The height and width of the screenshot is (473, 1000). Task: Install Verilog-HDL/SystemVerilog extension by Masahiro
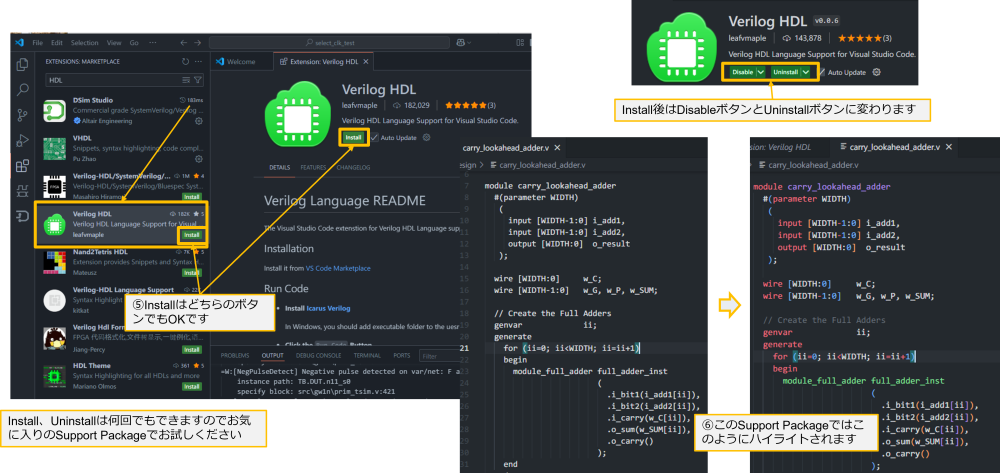click(192, 197)
